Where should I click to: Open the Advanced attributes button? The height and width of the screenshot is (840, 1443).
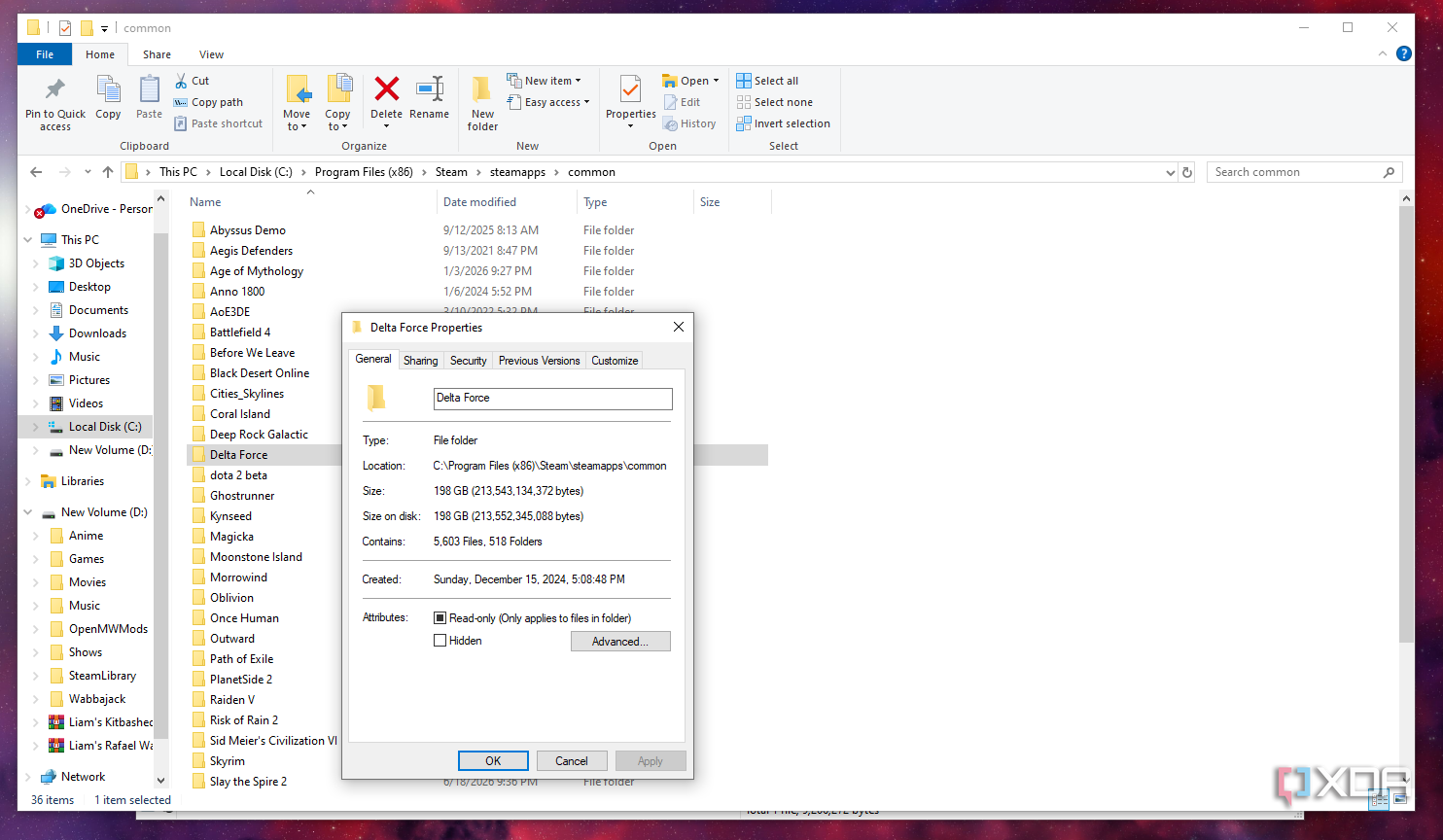coord(620,642)
